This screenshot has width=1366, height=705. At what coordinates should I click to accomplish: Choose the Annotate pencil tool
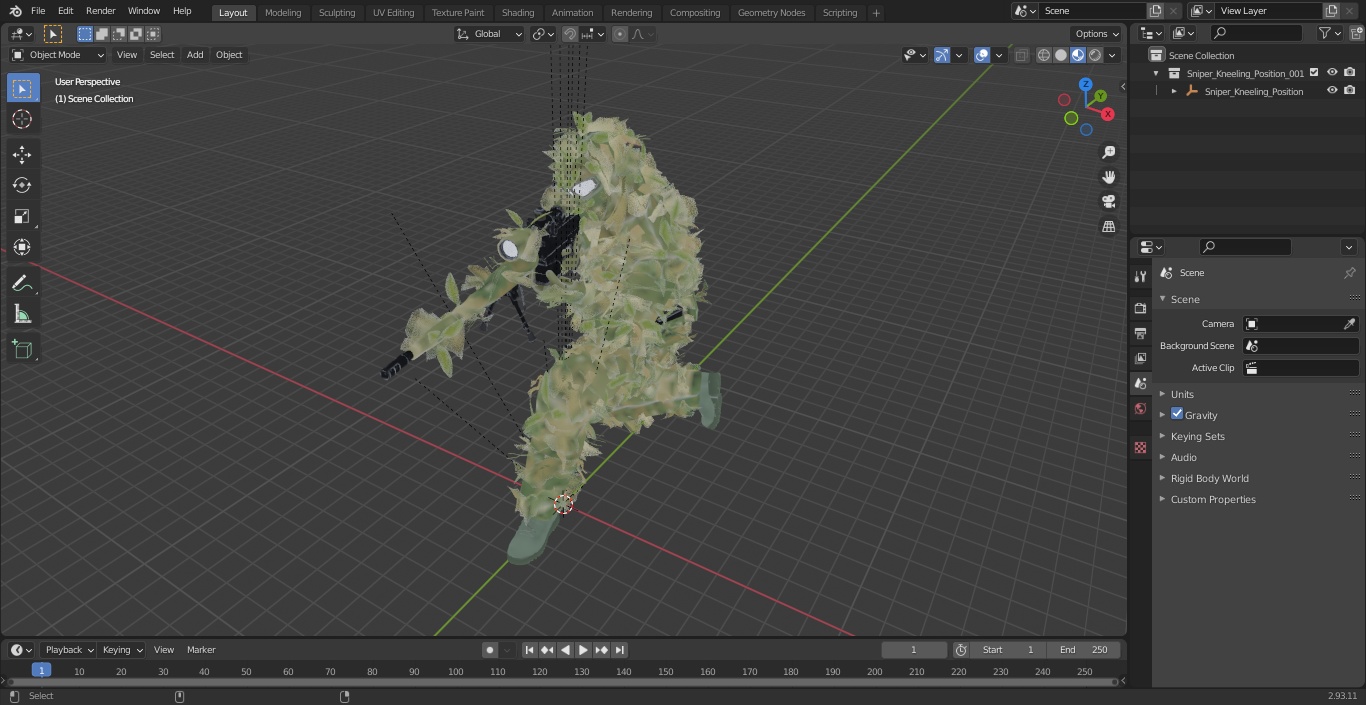22,284
